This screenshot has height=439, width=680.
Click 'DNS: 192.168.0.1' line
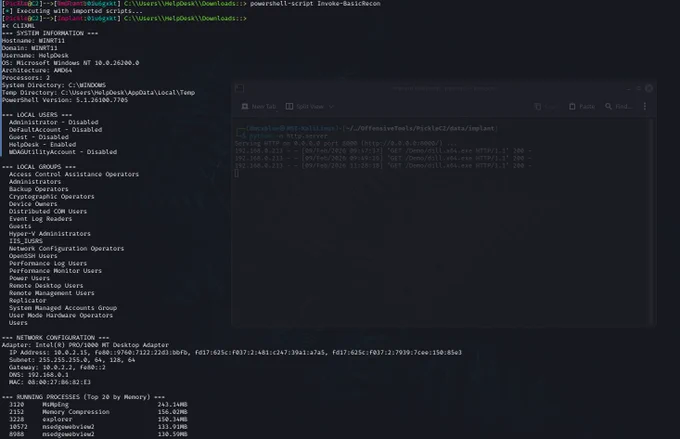click(39, 374)
